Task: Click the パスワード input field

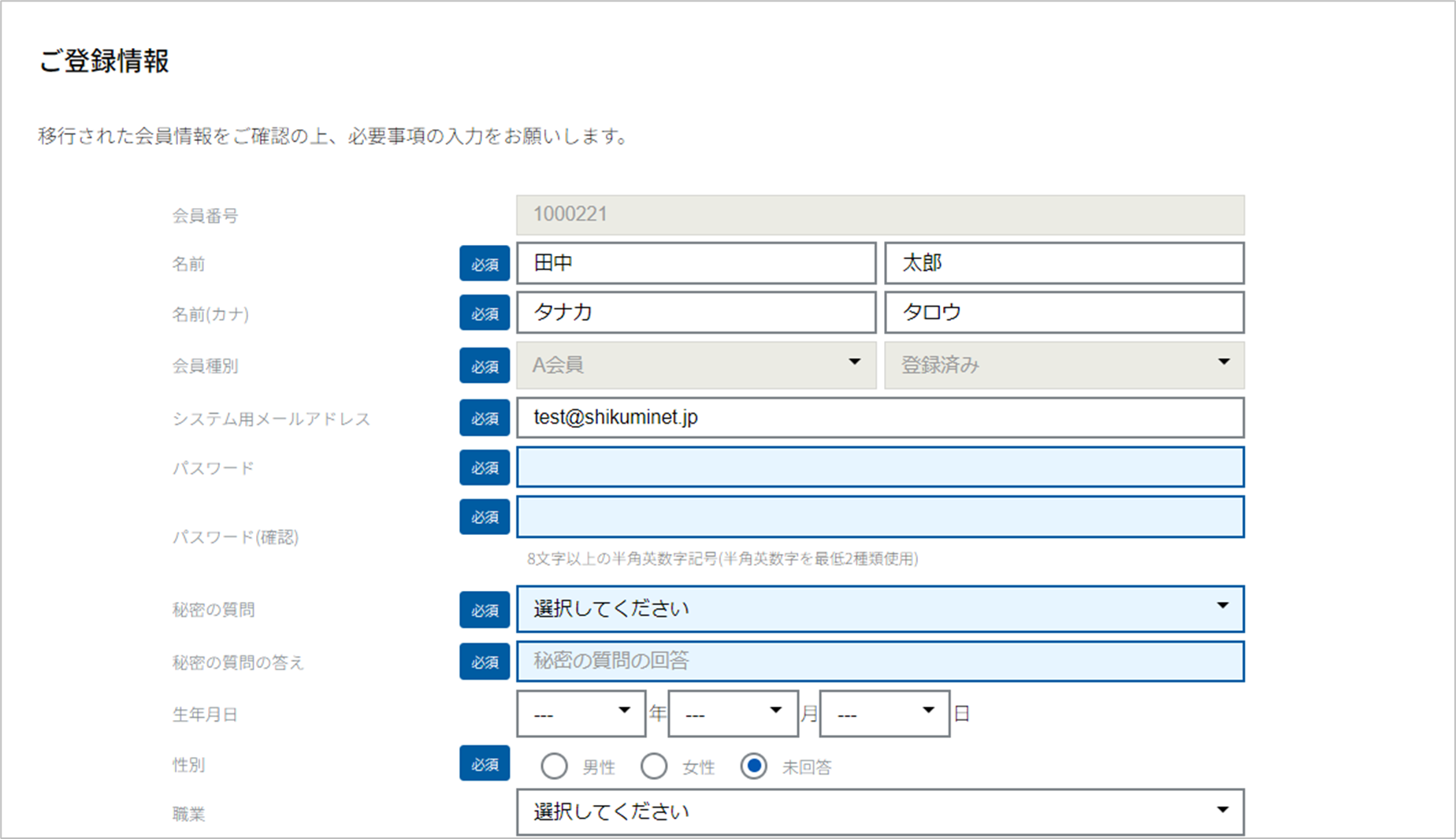Action: pyautogui.click(x=879, y=467)
